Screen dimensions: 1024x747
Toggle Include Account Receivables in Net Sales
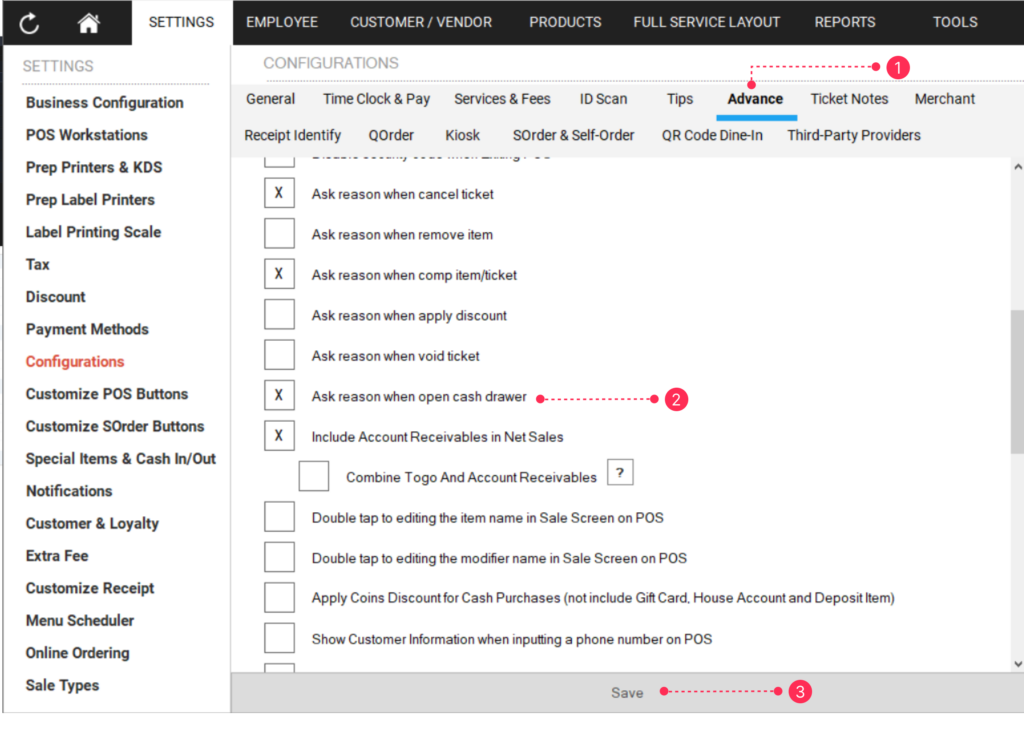click(279, 436)
